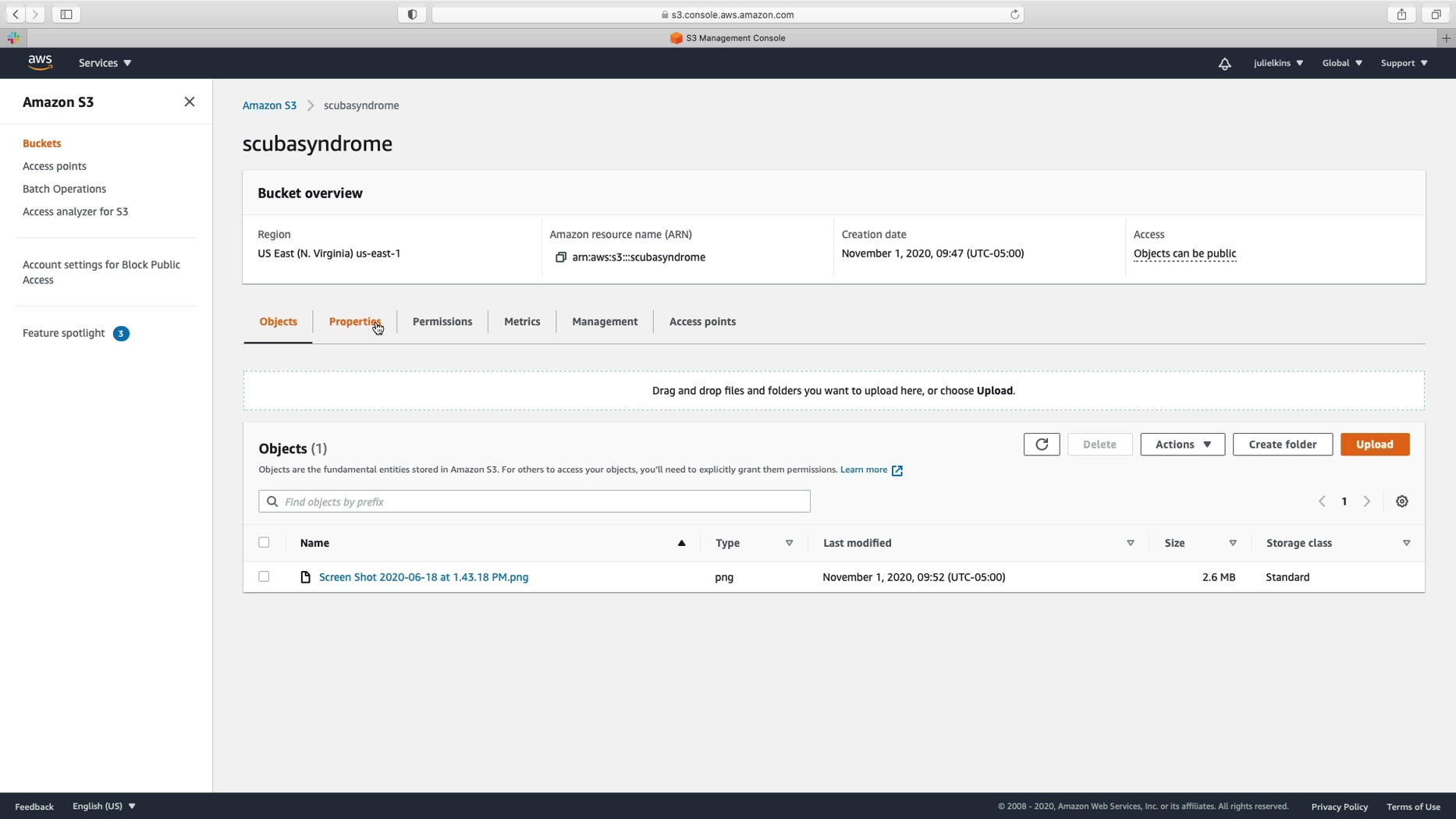Click the Feedback footer link
The width and height of the screenshot is (1456, 819).
coord(34,807)
